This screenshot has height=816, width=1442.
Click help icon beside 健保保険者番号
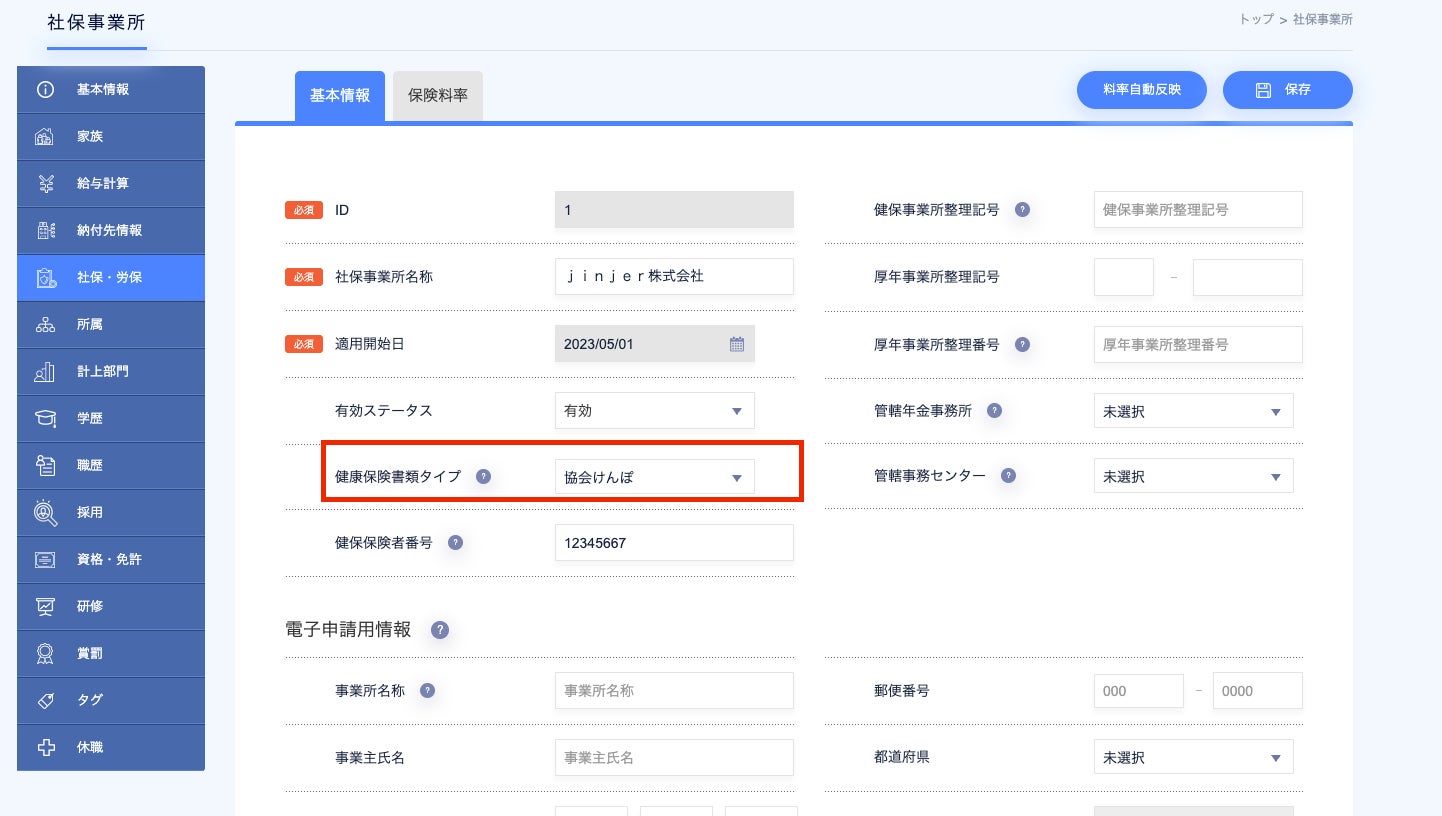tap(455, 543)
